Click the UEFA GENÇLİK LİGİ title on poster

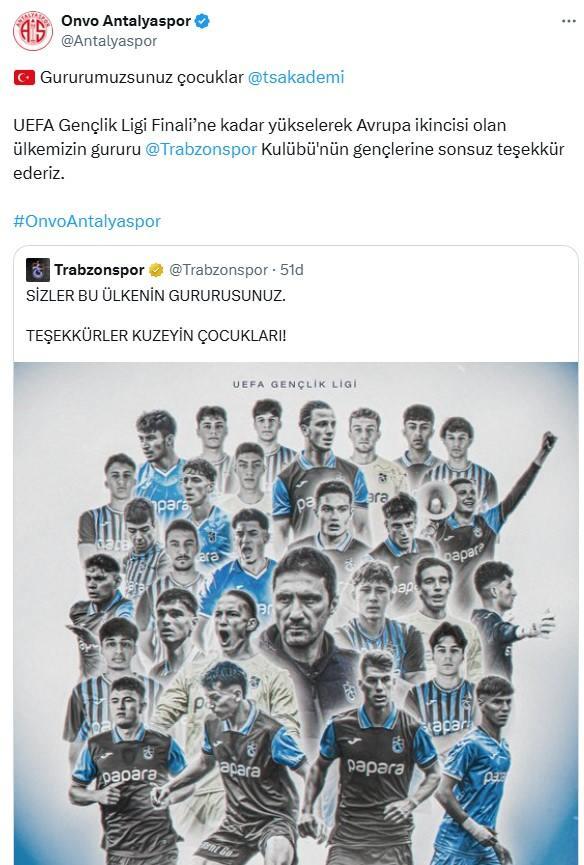click(295, 384)
